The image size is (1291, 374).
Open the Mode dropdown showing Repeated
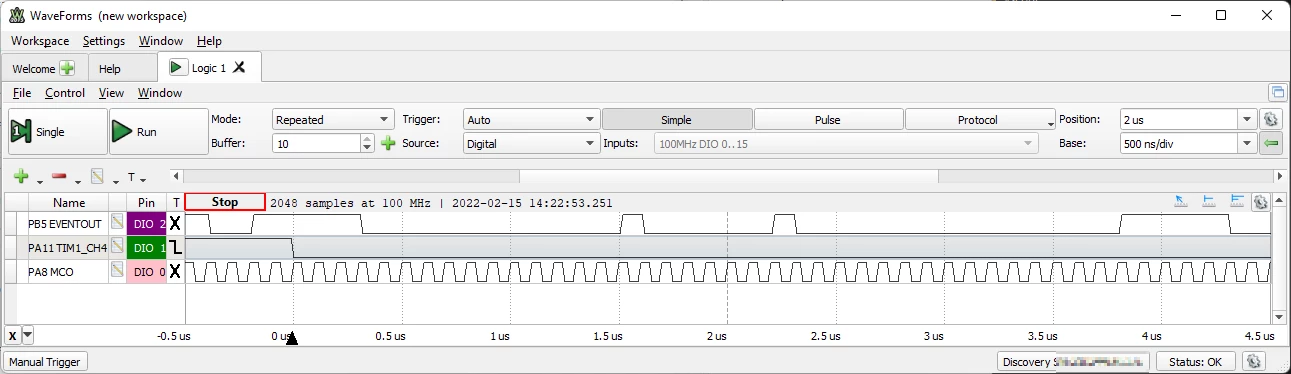334,120
